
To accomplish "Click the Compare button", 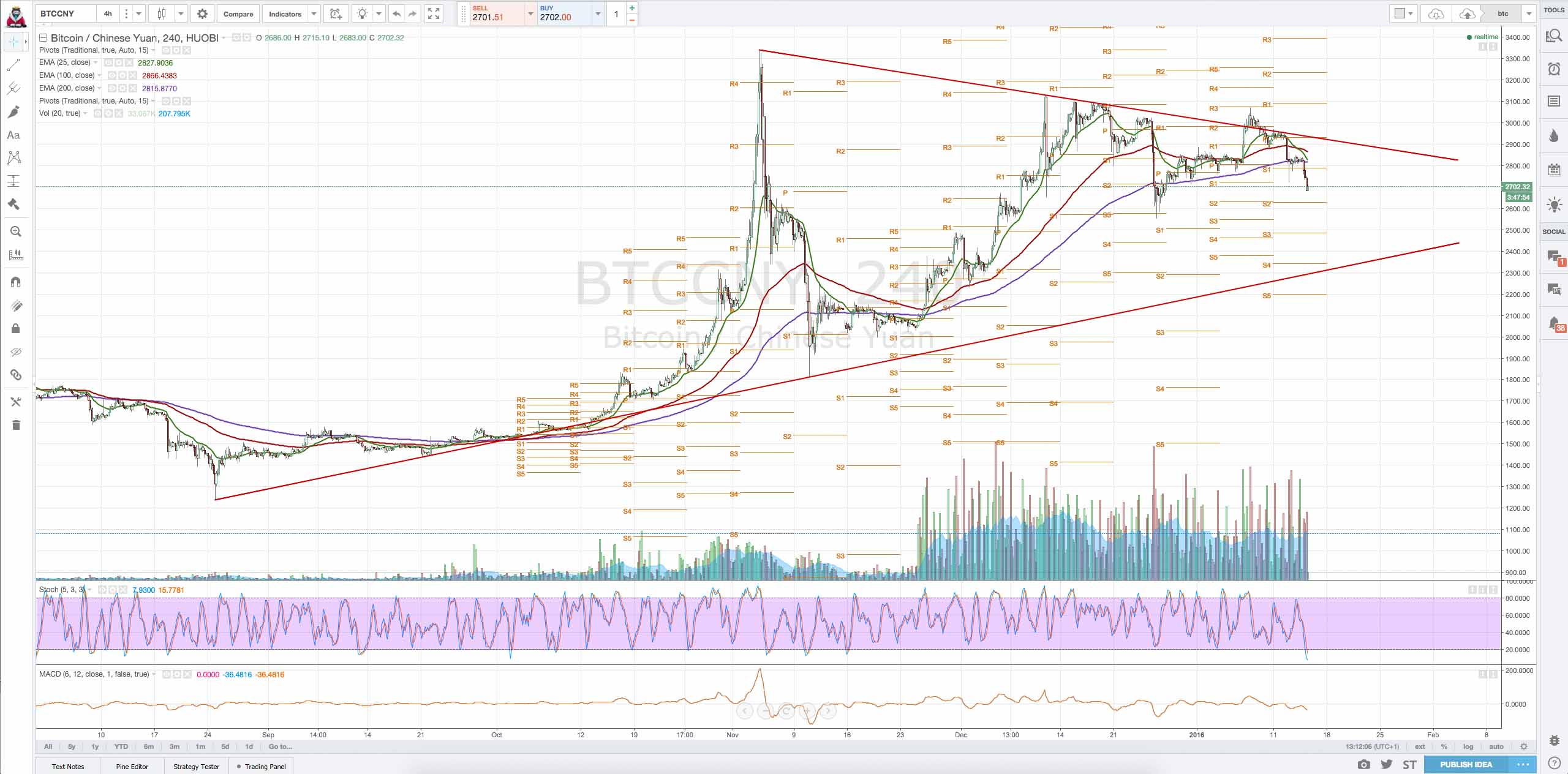I will pos(238,13).
